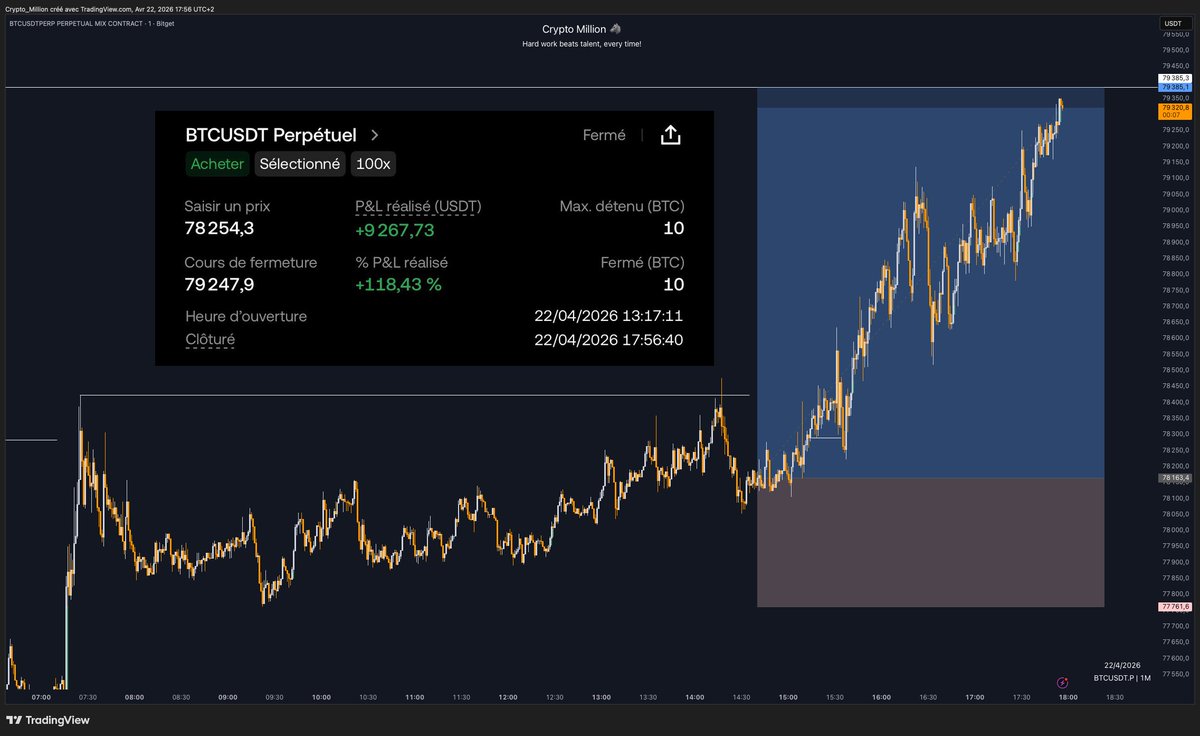Click the +118,43 % realized P&L percentage
Viewport: 1200px width, 736px height.
(x=398, y=284)
